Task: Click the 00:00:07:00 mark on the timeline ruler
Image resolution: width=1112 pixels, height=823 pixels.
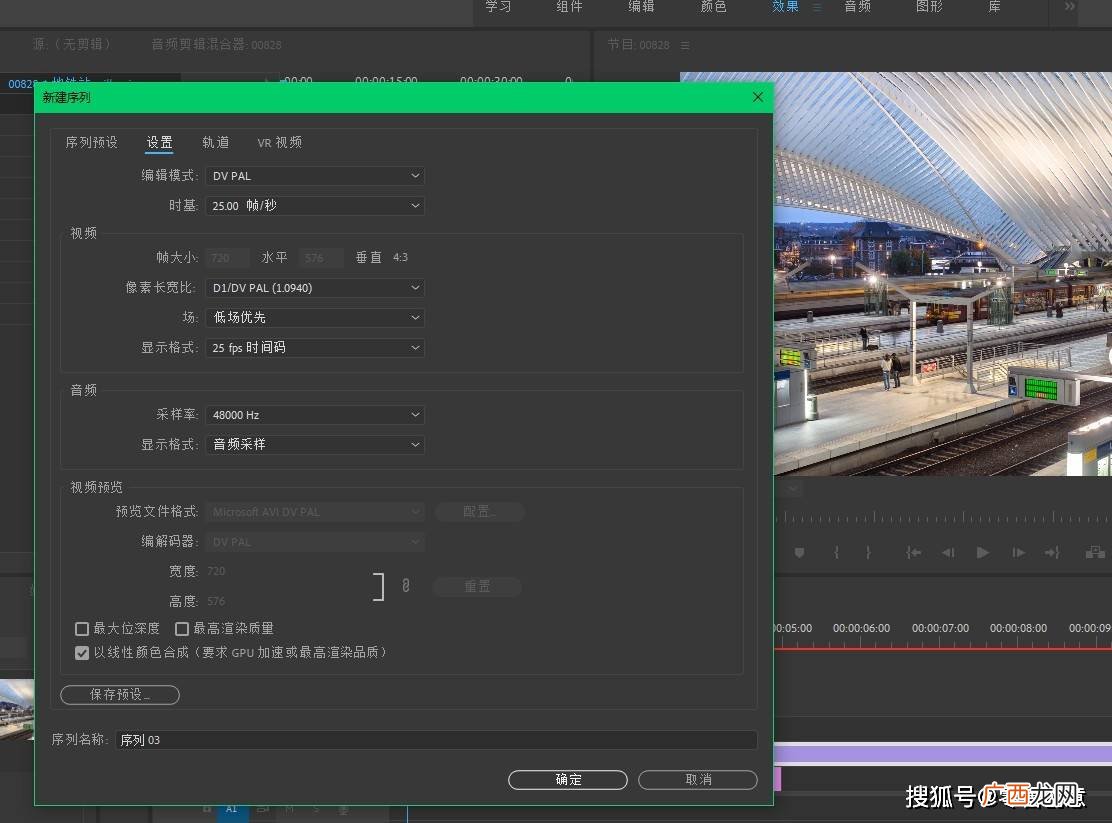Action: point(940,629)
